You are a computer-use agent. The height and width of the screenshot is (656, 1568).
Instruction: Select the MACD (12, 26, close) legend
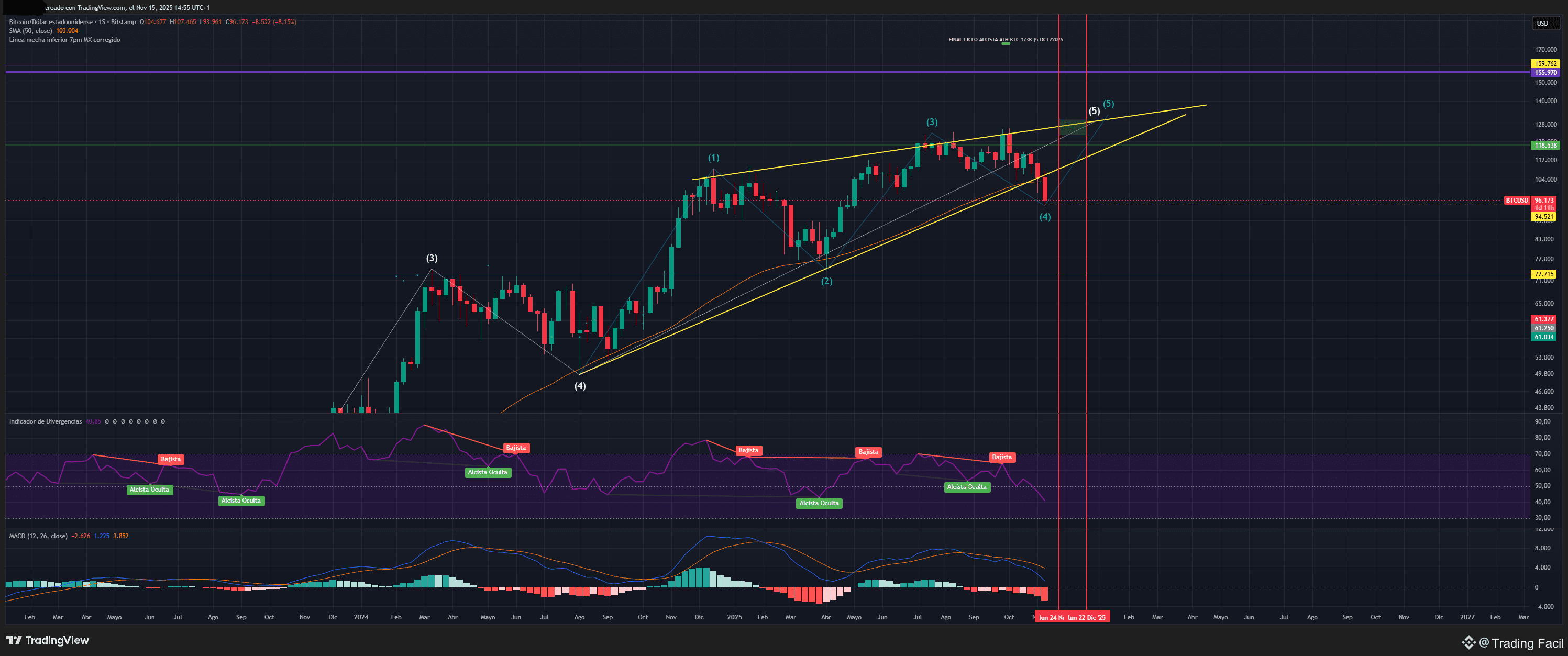[38, 536]
